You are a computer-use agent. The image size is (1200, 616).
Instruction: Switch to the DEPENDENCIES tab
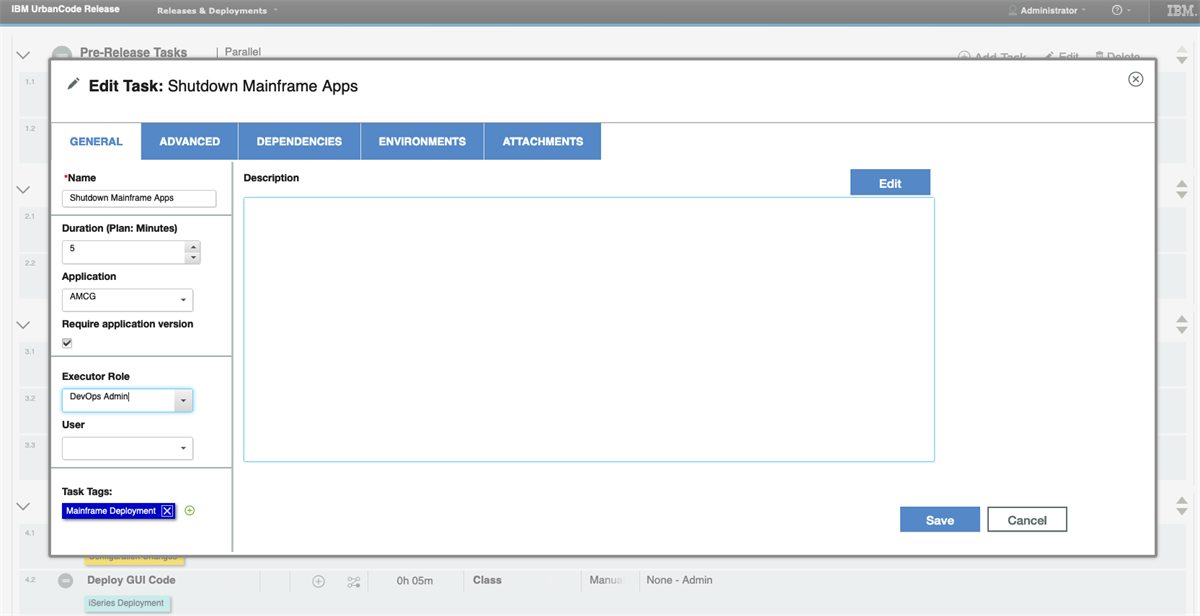pos(299,141)
